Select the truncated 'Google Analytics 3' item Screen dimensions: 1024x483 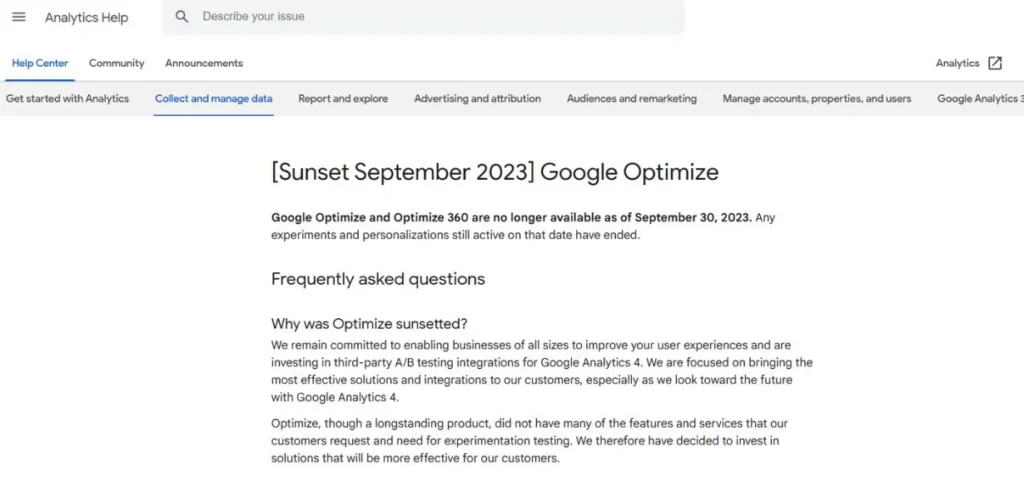[x=979, y=99]
